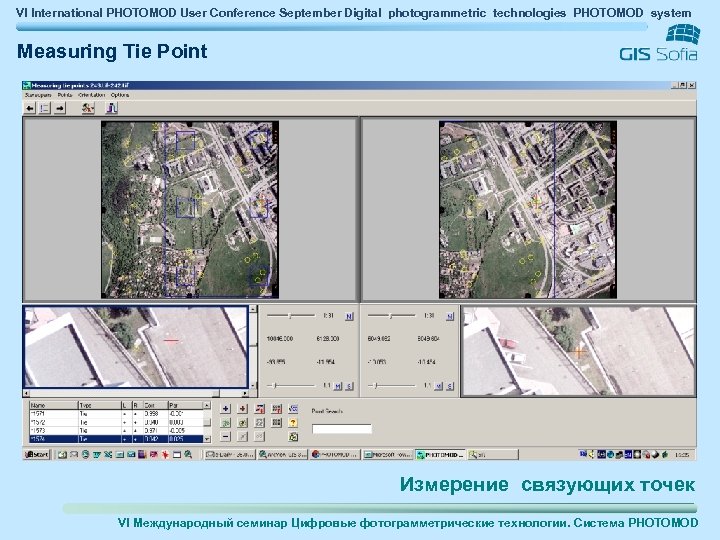Click the green refresh icon under the question mark
This screenshot has width=720, height=540.
coord(293,436)
